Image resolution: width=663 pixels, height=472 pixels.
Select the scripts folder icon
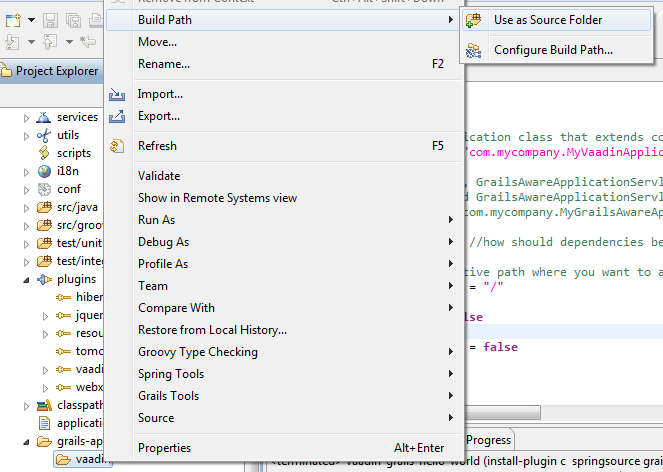point(44,153)
